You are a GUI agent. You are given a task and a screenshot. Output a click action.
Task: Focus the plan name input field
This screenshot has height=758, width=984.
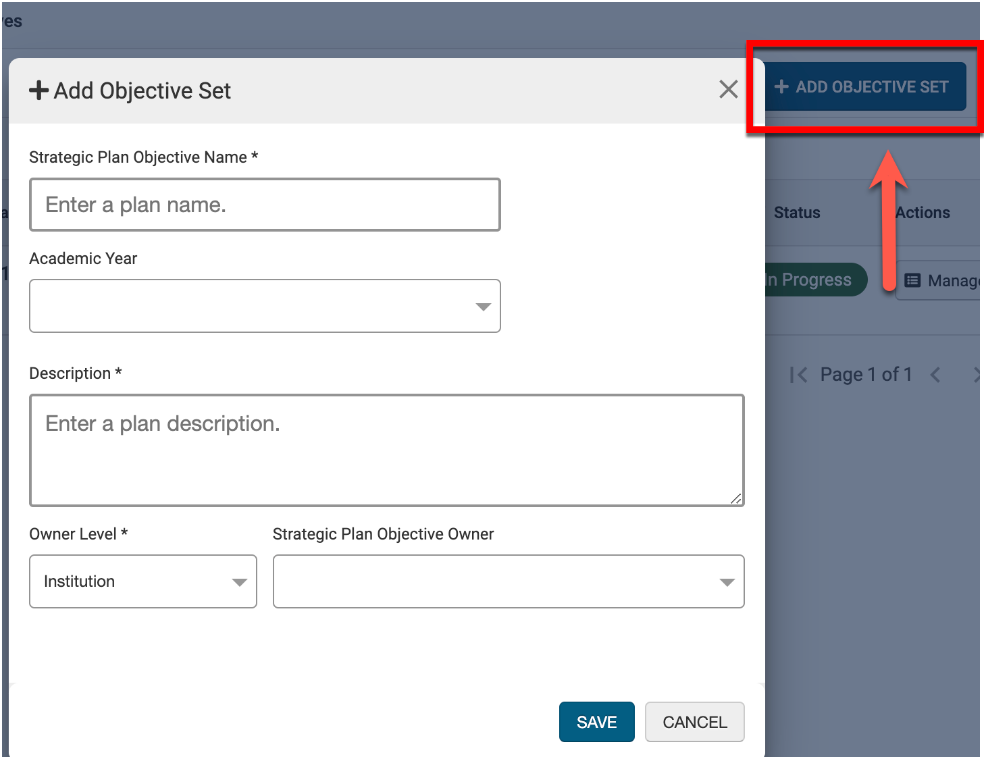click(264, 205)
